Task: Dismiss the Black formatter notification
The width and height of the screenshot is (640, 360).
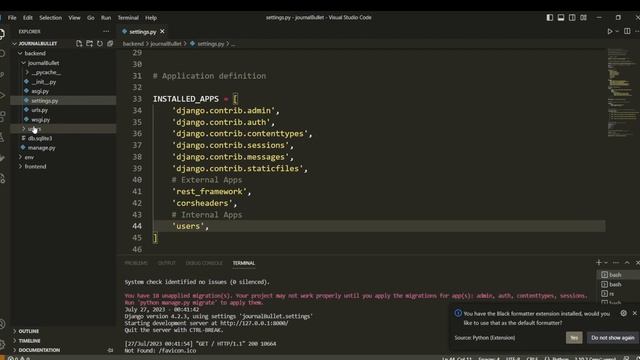Action: pyautogui.click(x=635, y=313)
